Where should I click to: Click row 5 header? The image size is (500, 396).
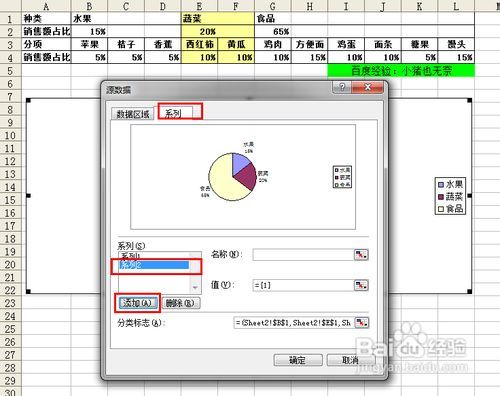tap(10, 70)
